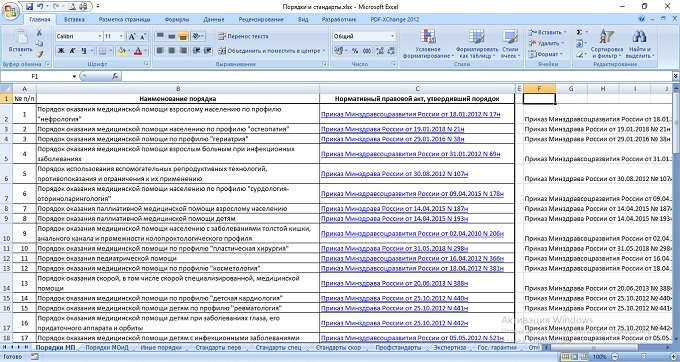
Task: Save the workbook from Quick Access toolbar
Action: pyautogui.click(x=29, y=7)
